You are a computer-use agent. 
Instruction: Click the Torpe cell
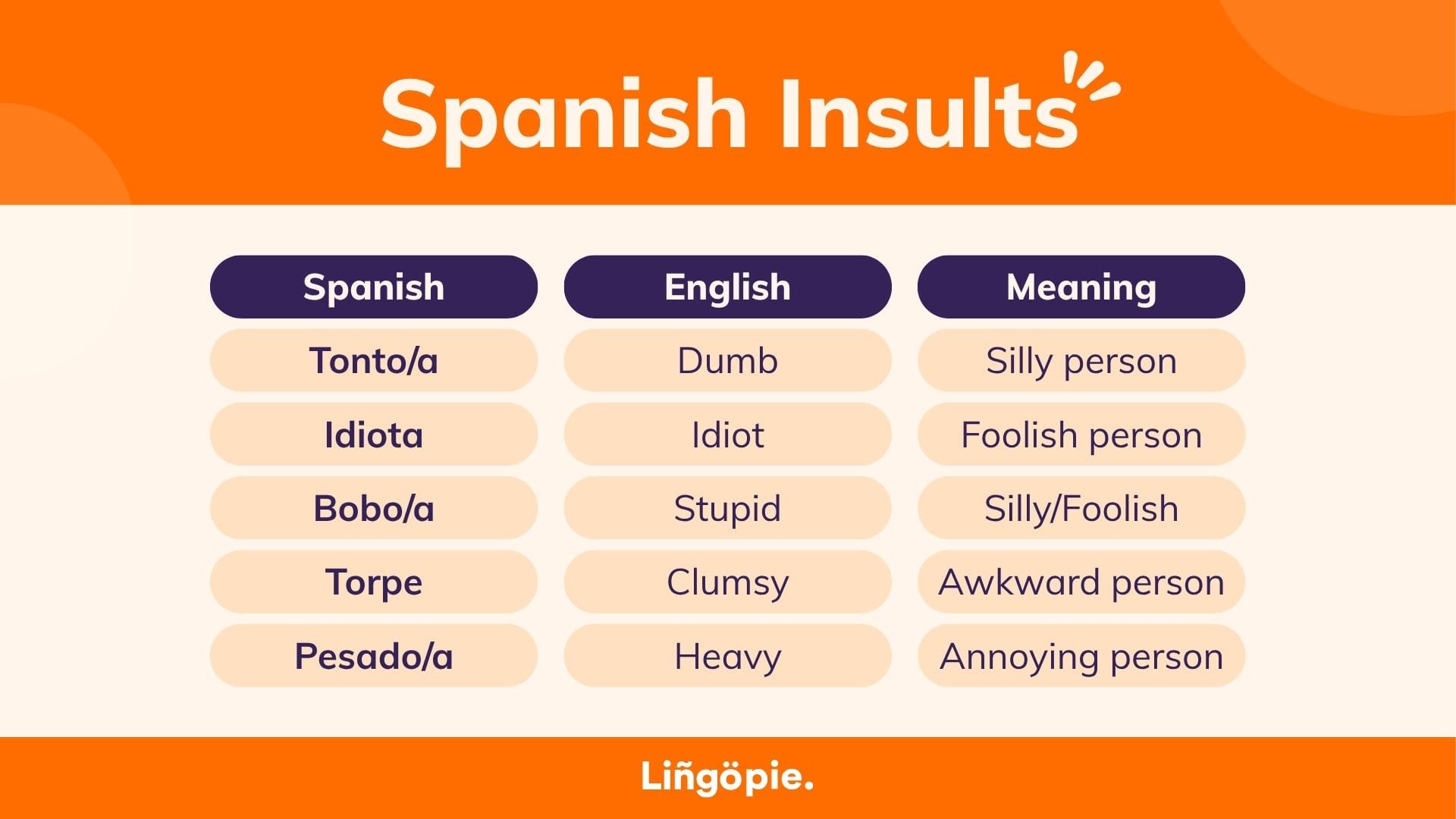click(x=373, y=582)
